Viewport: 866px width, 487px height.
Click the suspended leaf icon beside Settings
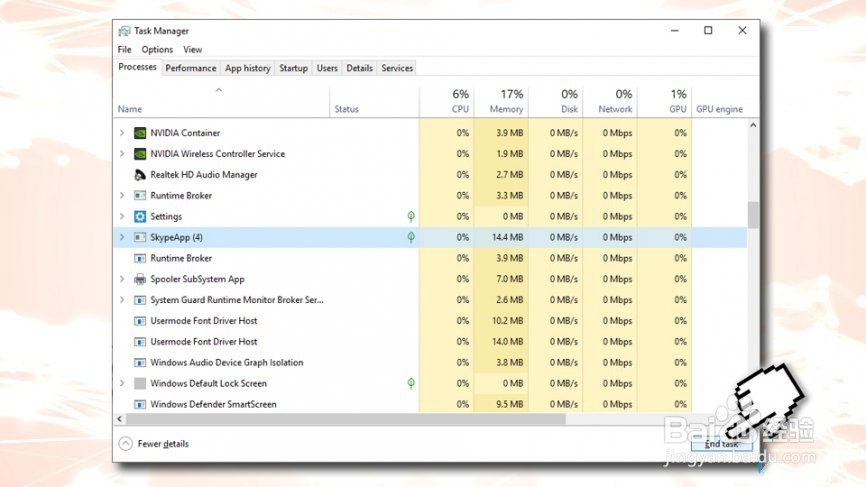click(x=411, y=216)
